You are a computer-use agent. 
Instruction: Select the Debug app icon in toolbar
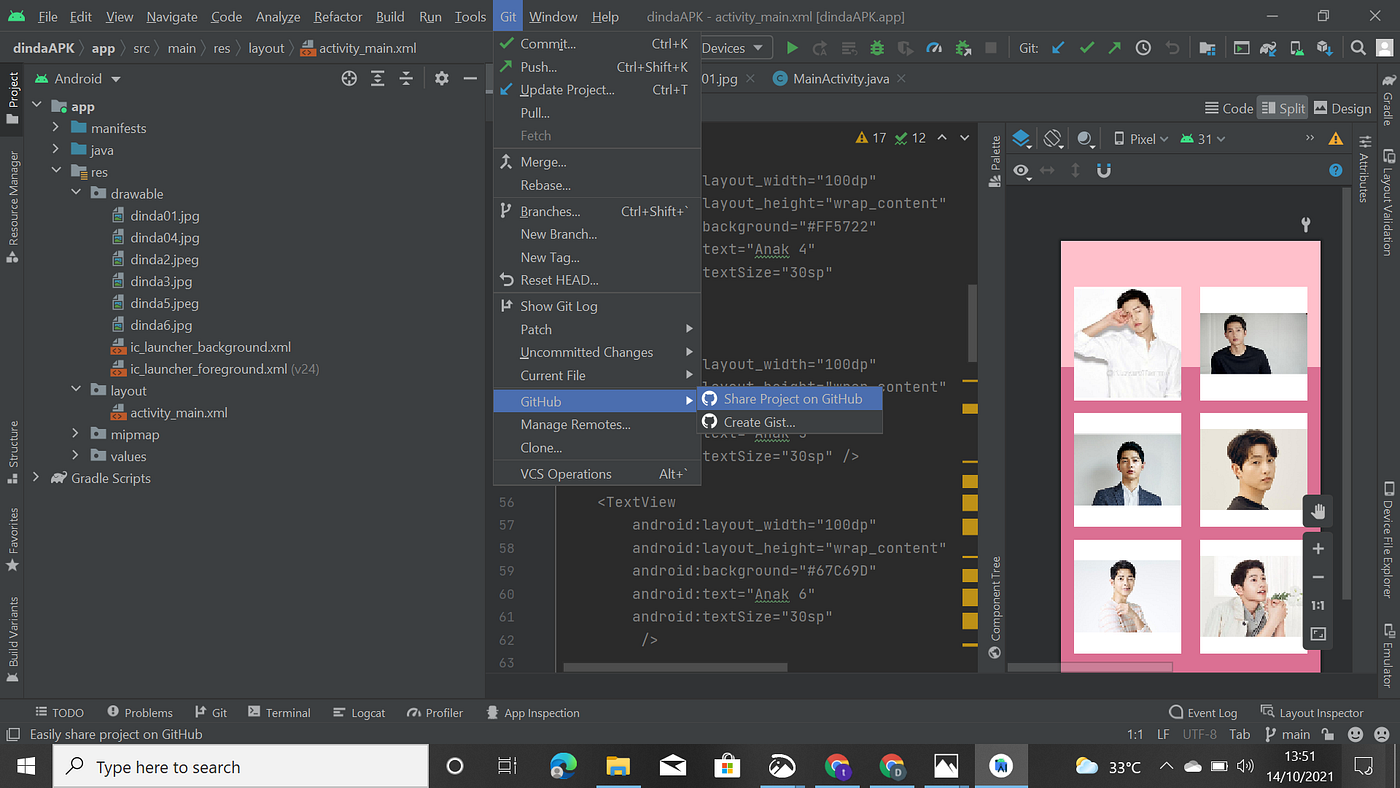(x=875, y=47)
